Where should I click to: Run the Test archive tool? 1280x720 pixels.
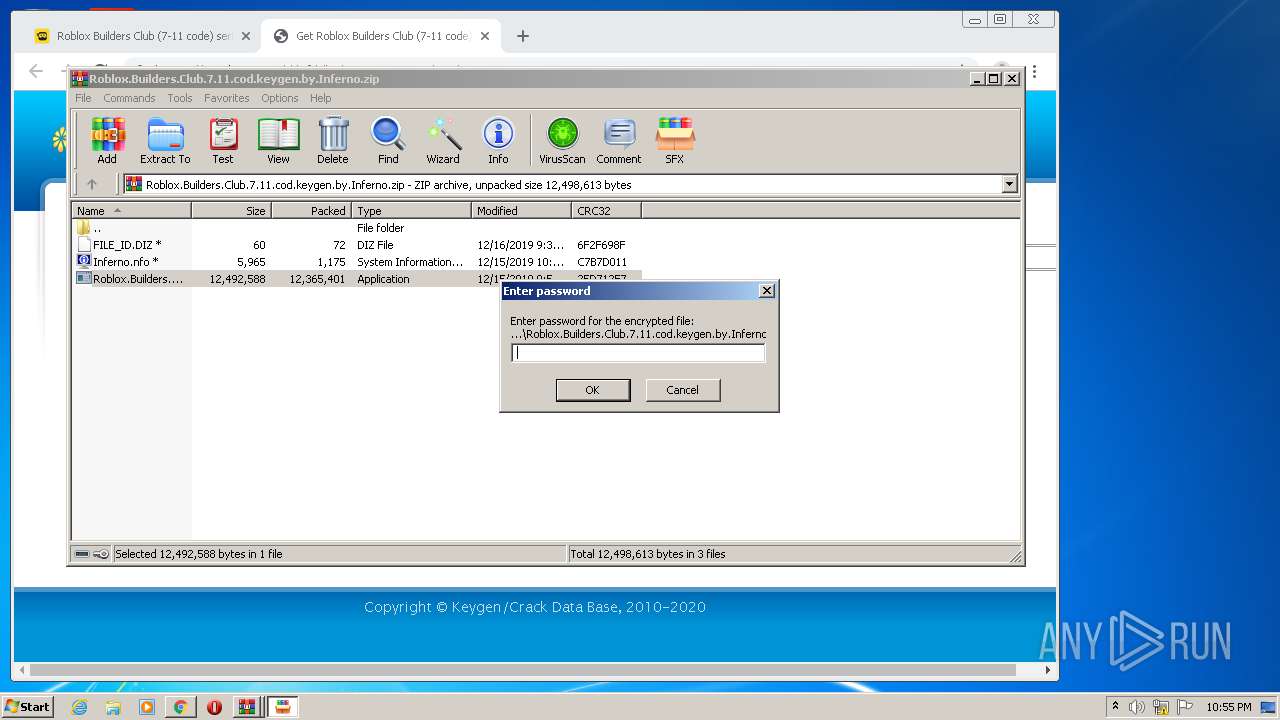point(223,140)
